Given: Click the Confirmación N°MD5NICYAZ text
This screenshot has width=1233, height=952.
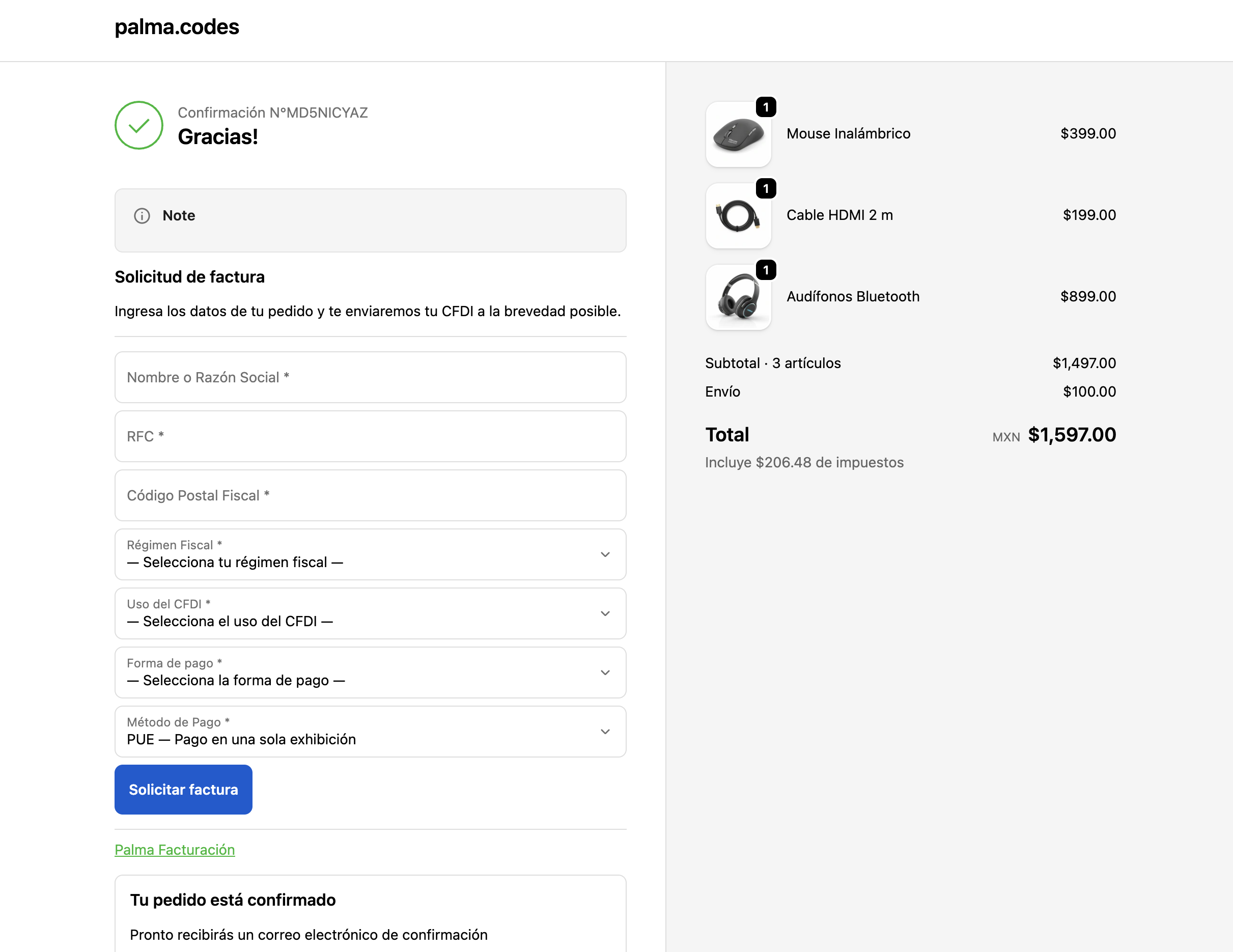Looking at the screenshot, I should [x=273, y=113].
